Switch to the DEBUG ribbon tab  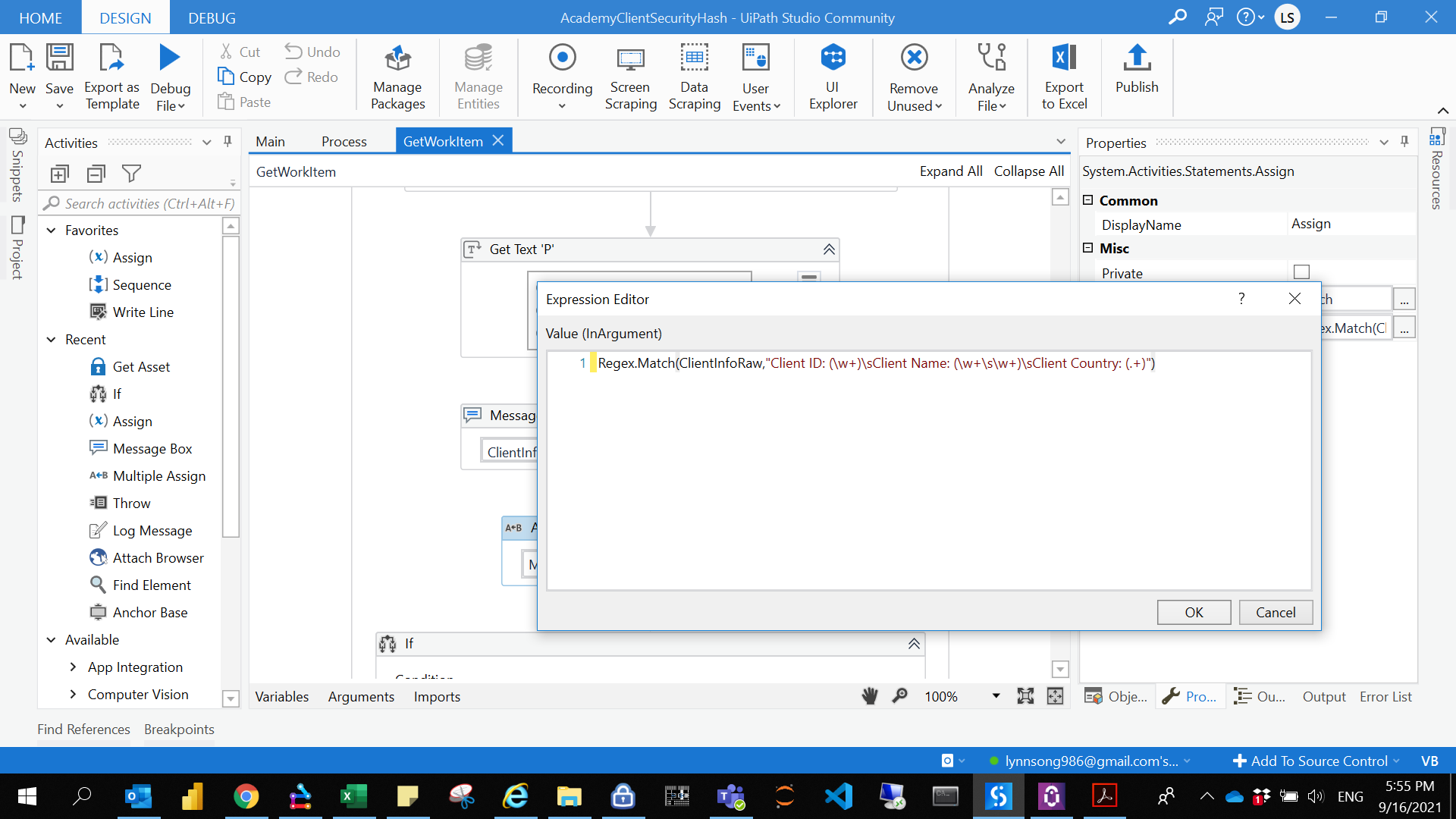(212, 17)
